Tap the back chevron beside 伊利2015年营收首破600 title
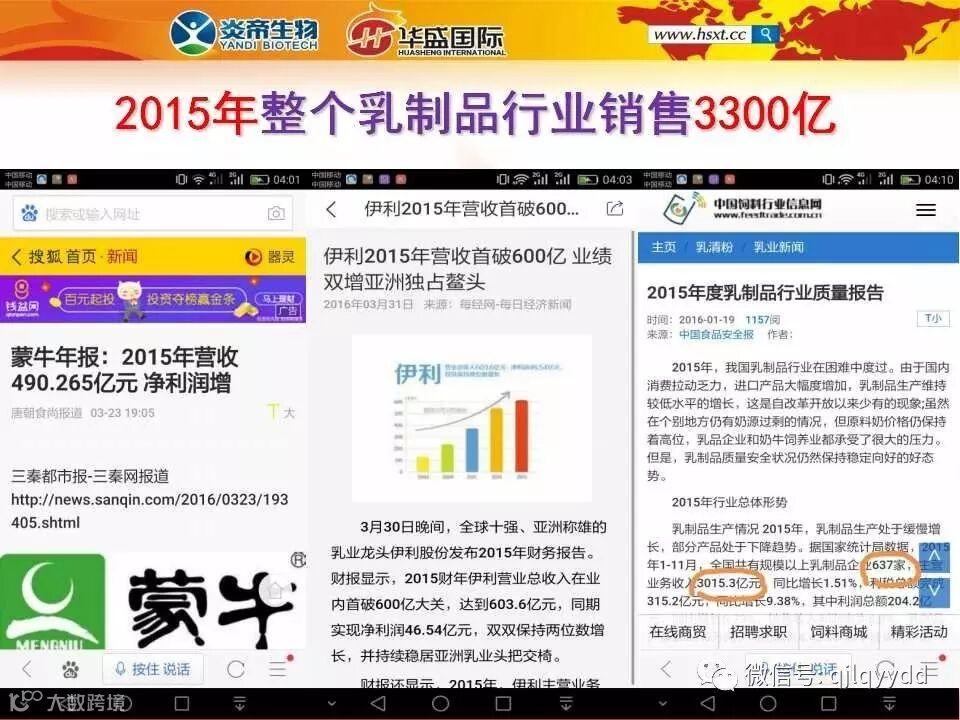 coord(331,210)
